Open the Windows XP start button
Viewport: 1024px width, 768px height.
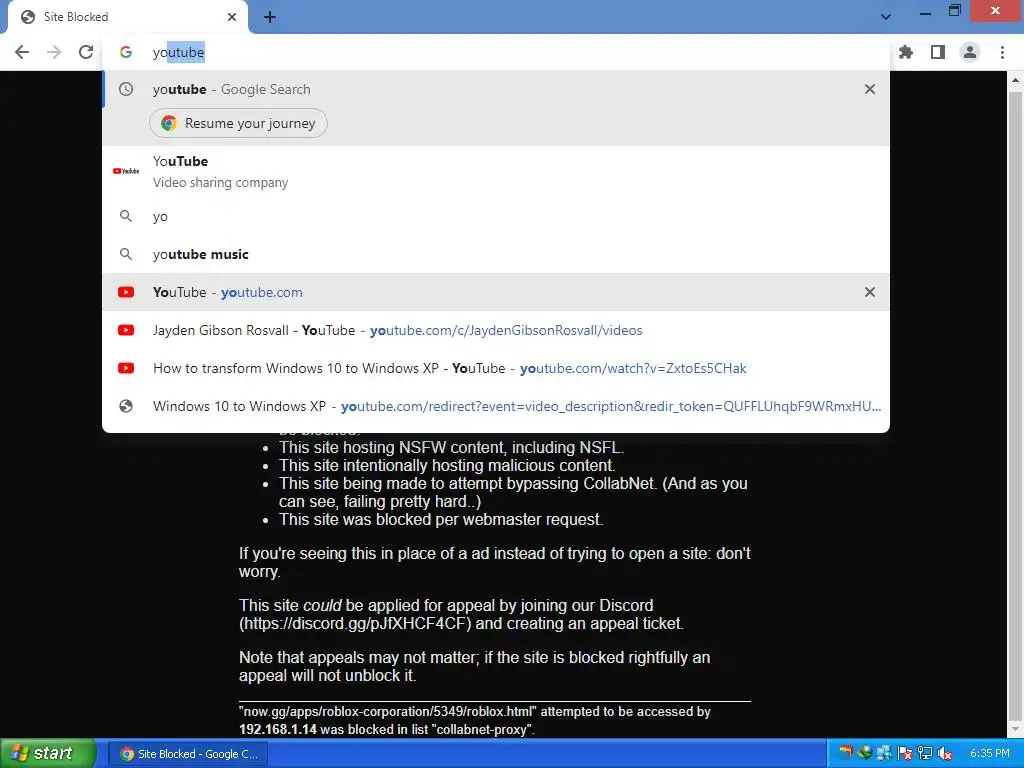47,753
